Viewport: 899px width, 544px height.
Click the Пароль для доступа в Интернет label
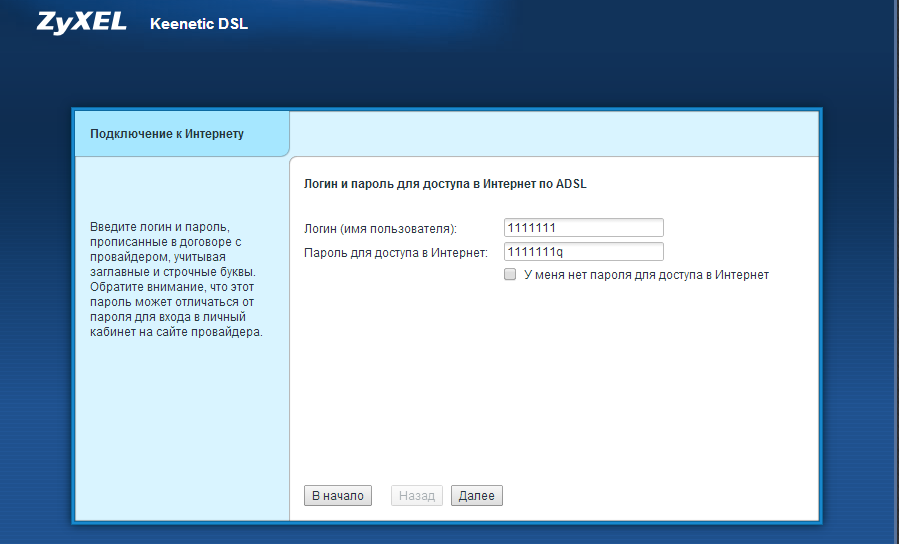click(395, 252)
